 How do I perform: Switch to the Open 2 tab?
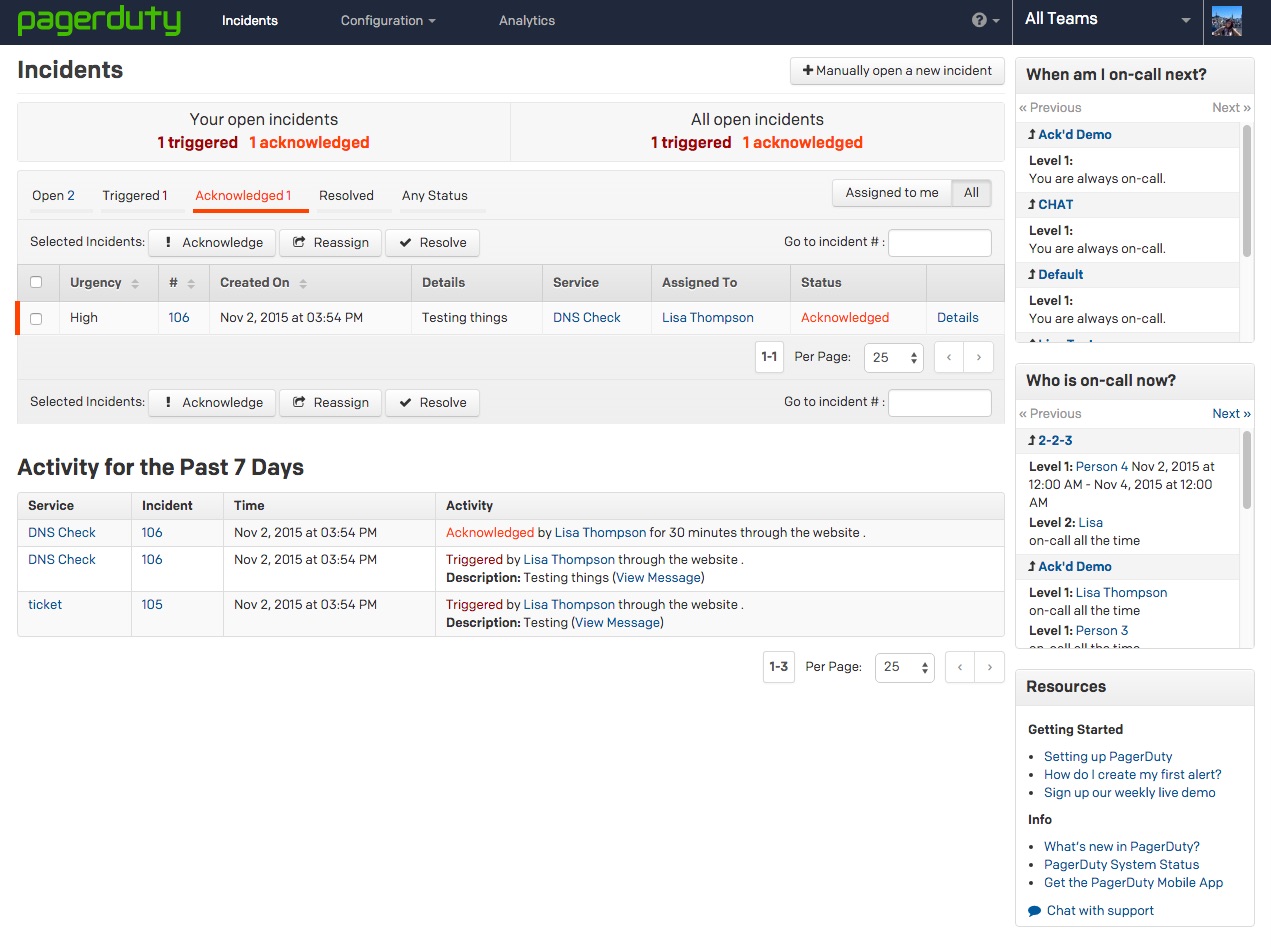click(53, 196)
